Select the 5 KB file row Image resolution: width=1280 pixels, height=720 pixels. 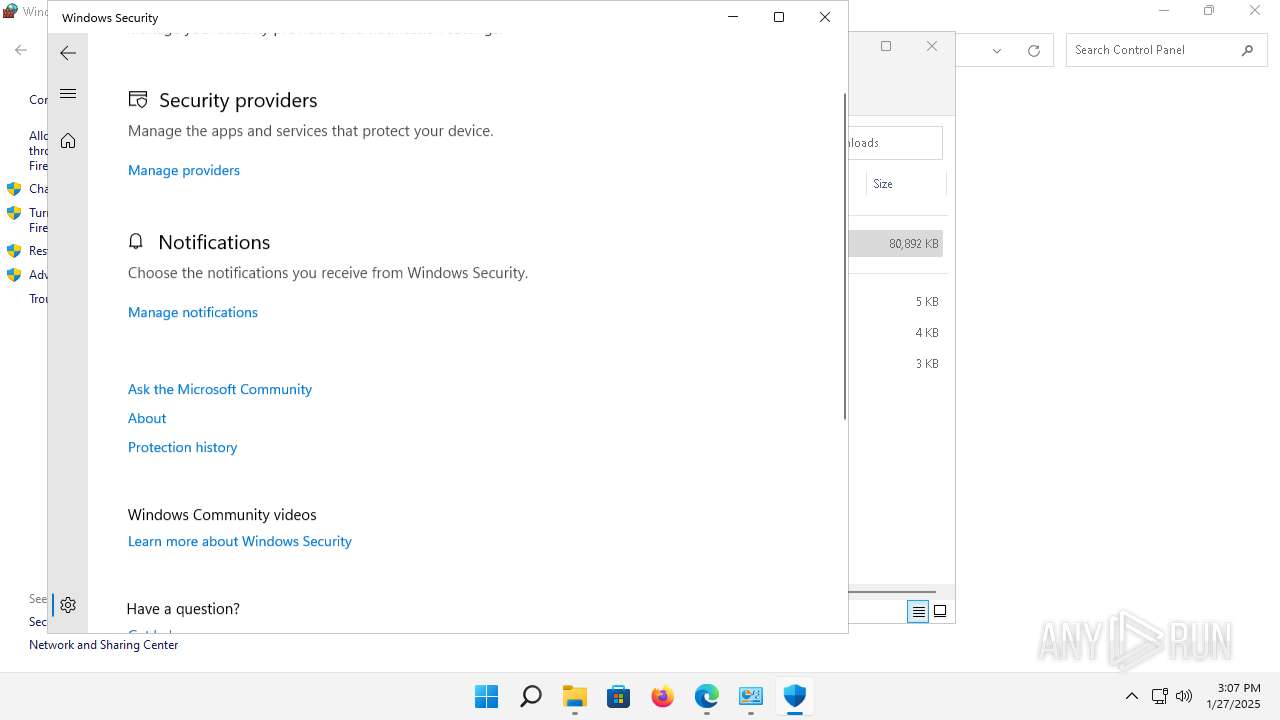point(896,302)
